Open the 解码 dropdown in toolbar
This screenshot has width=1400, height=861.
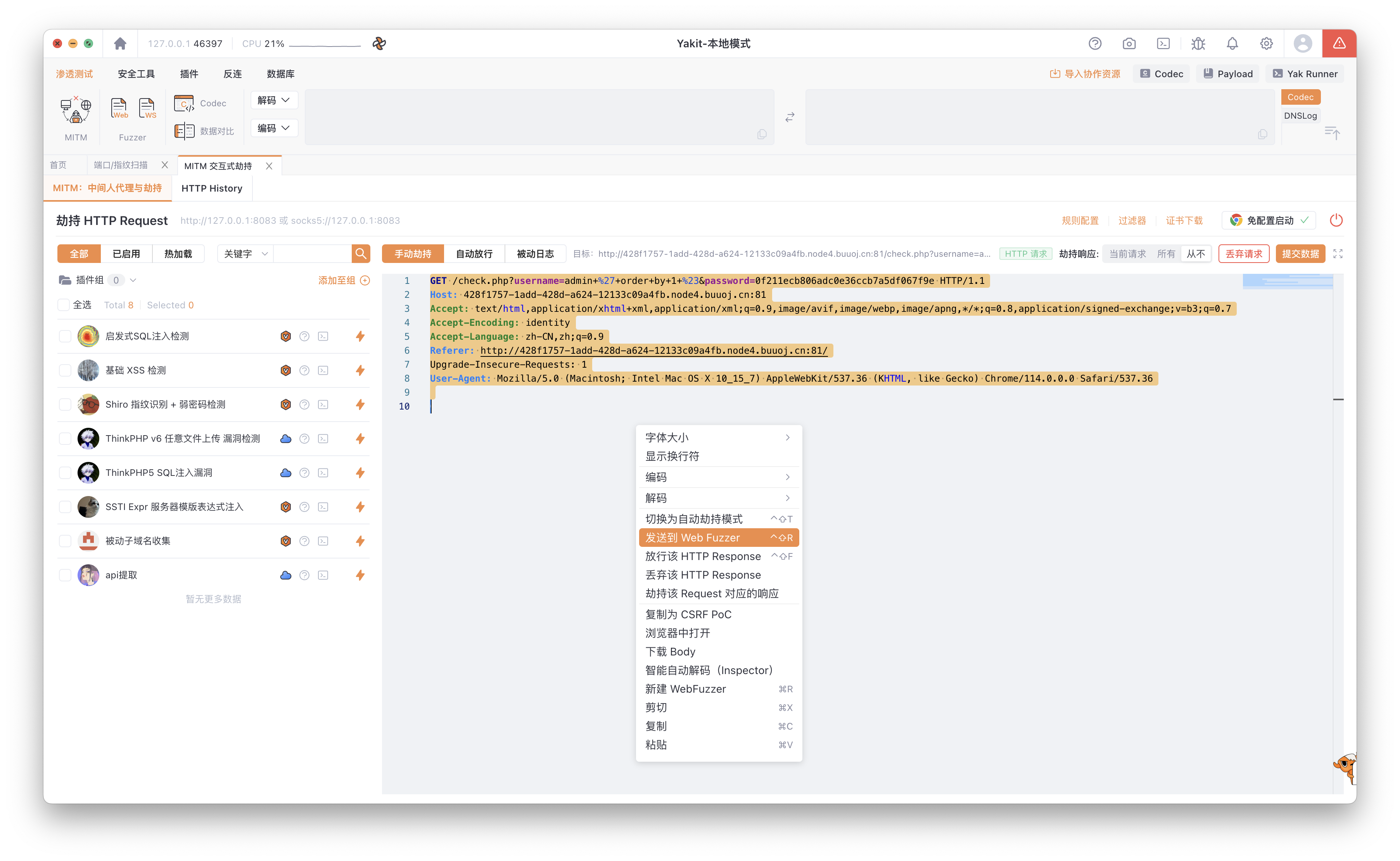pyautogui.click(x=274, y=100)
